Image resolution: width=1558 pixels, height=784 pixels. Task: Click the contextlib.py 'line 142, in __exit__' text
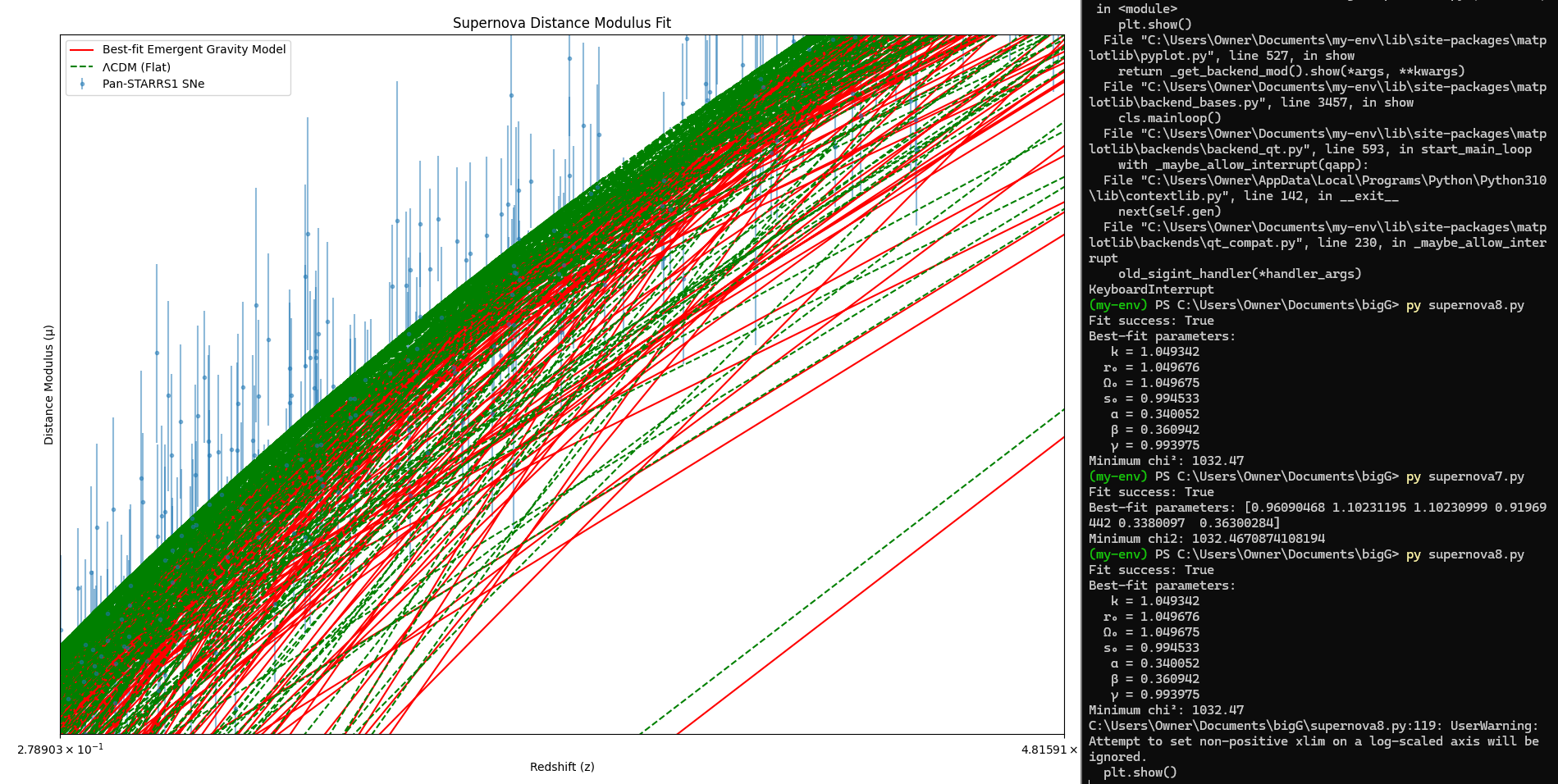pos(1321,196)
